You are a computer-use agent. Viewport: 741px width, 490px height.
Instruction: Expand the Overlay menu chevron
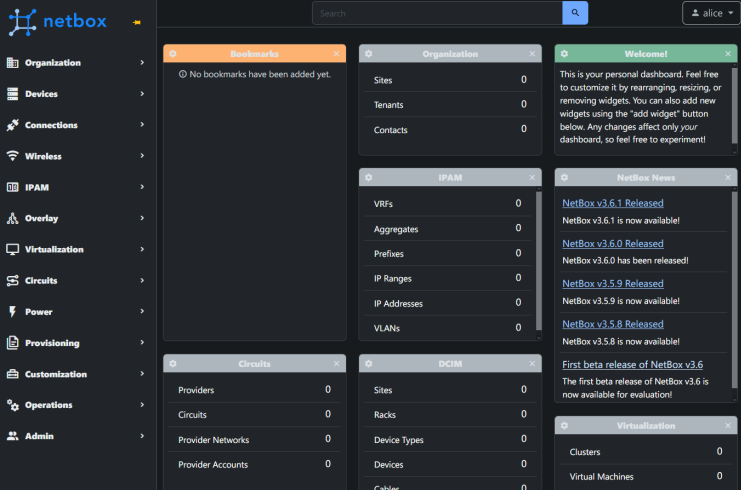(142, 218)
